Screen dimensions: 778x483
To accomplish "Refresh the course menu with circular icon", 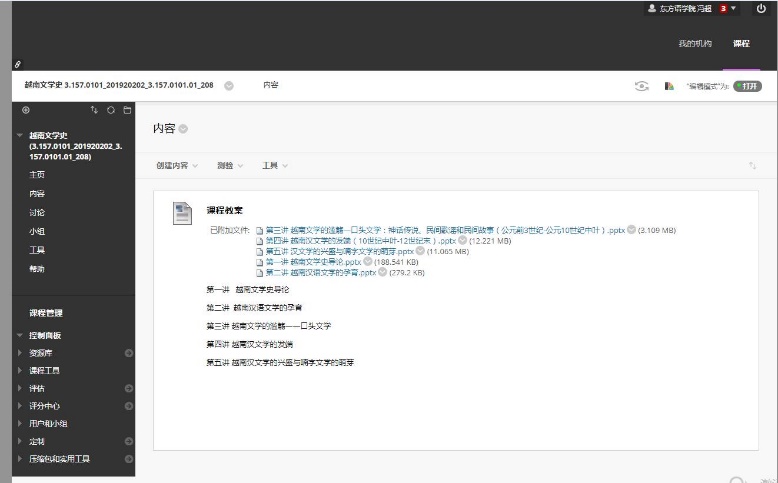I will 111,110.
